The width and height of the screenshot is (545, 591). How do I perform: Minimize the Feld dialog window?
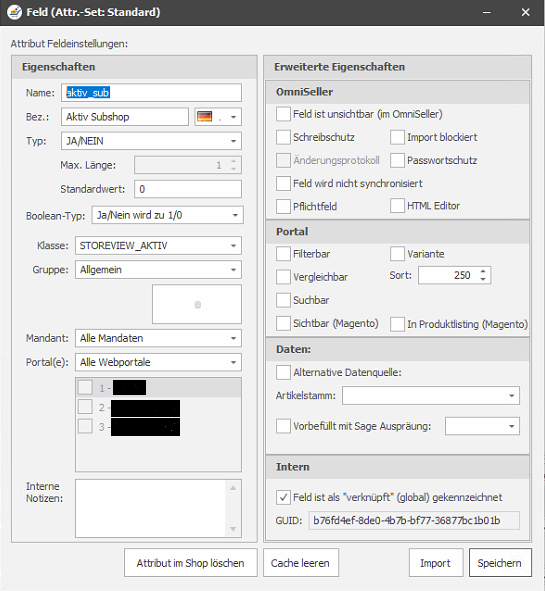(487, 12)
